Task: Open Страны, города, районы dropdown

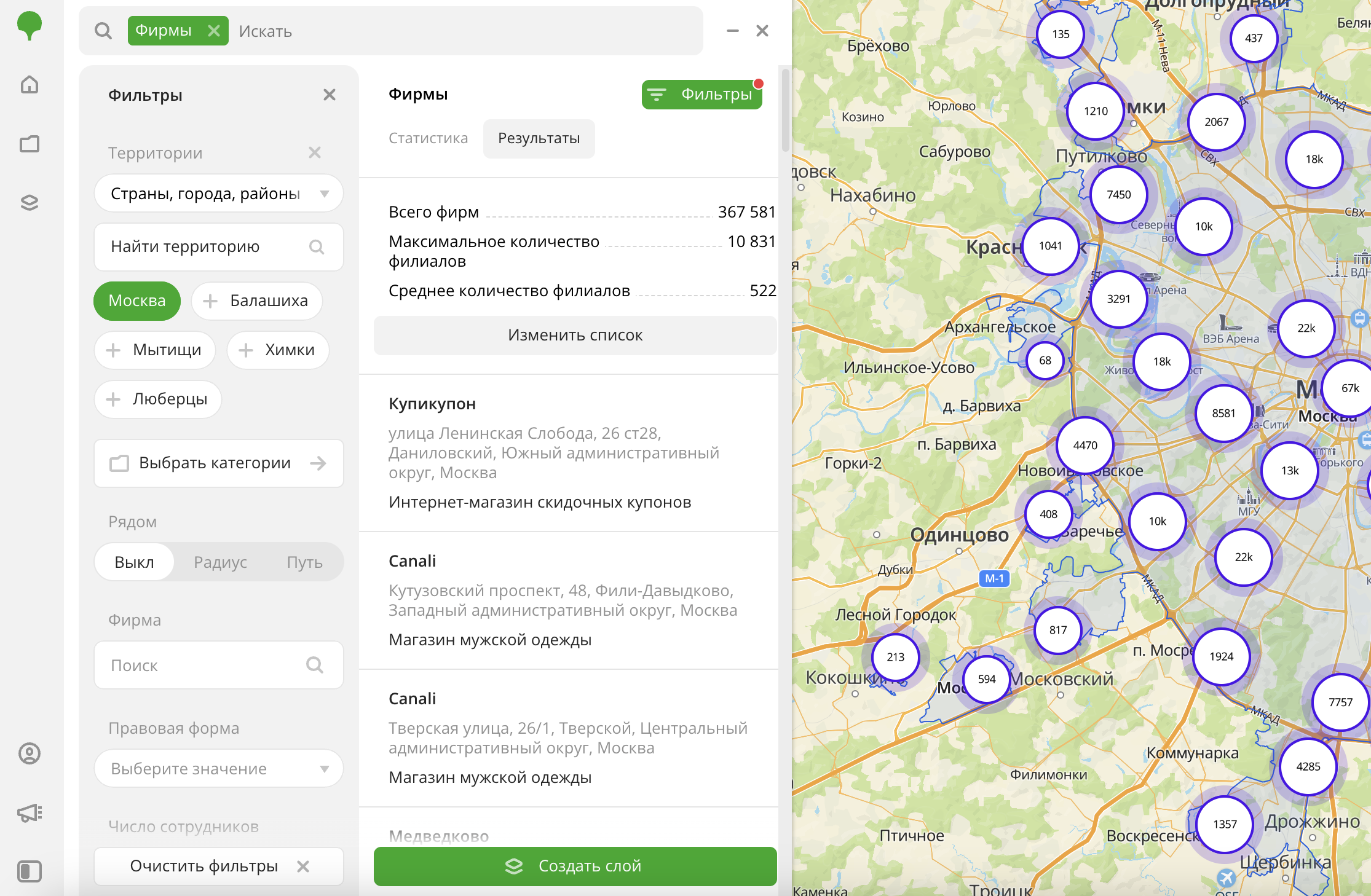Action: coord(219,194)
